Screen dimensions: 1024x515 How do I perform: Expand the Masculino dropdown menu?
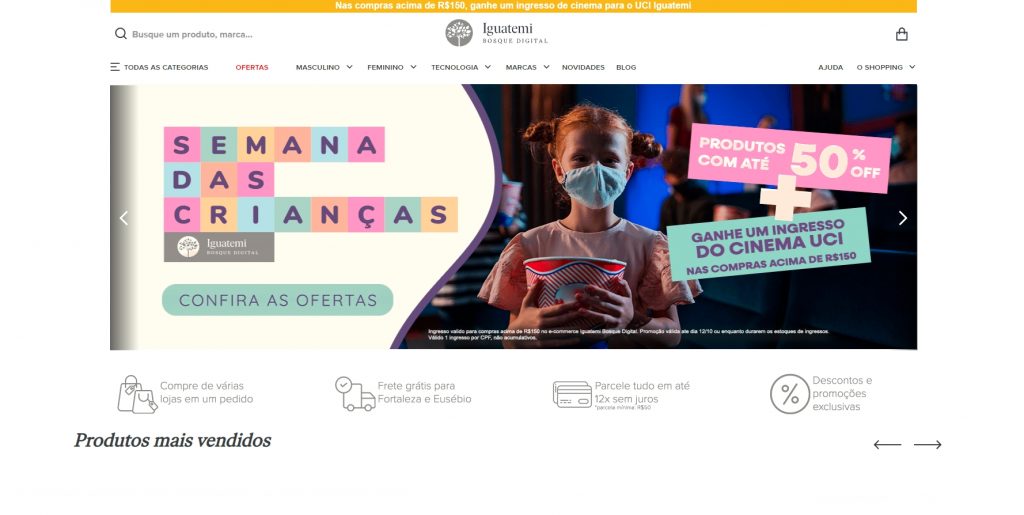[x=324, y=67]
